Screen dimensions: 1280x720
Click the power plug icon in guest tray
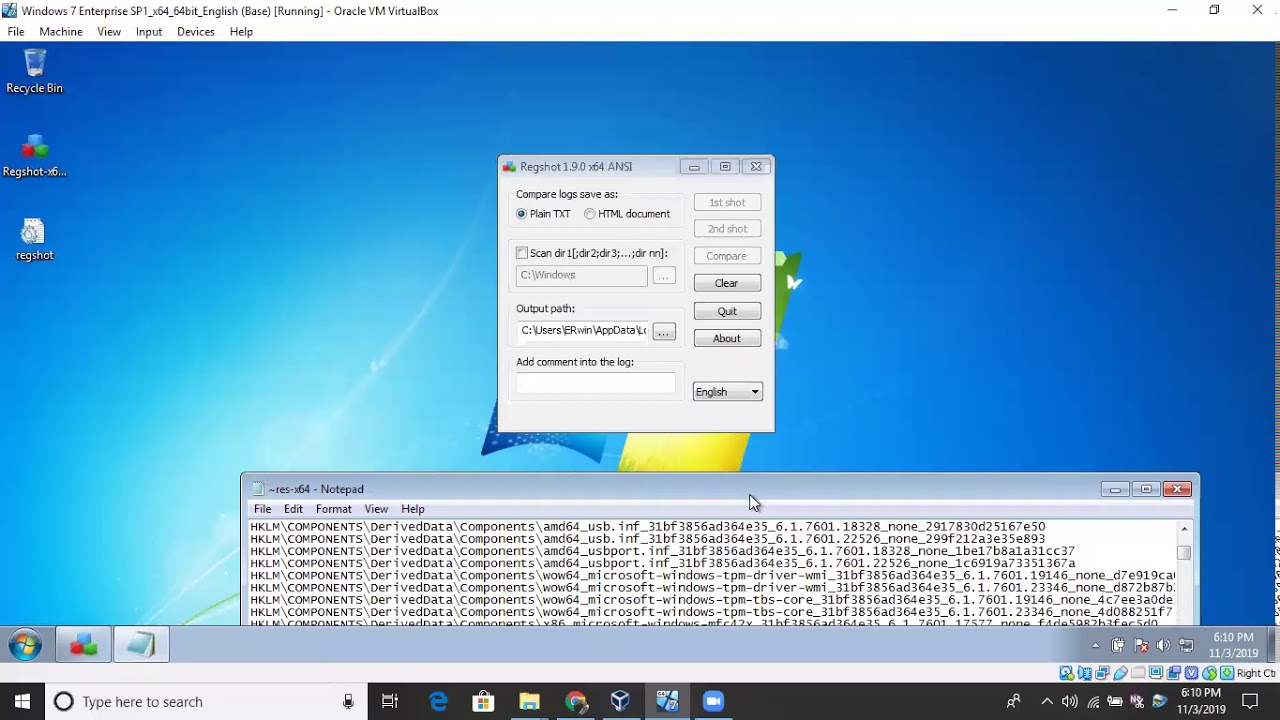tap(1118, 645)
